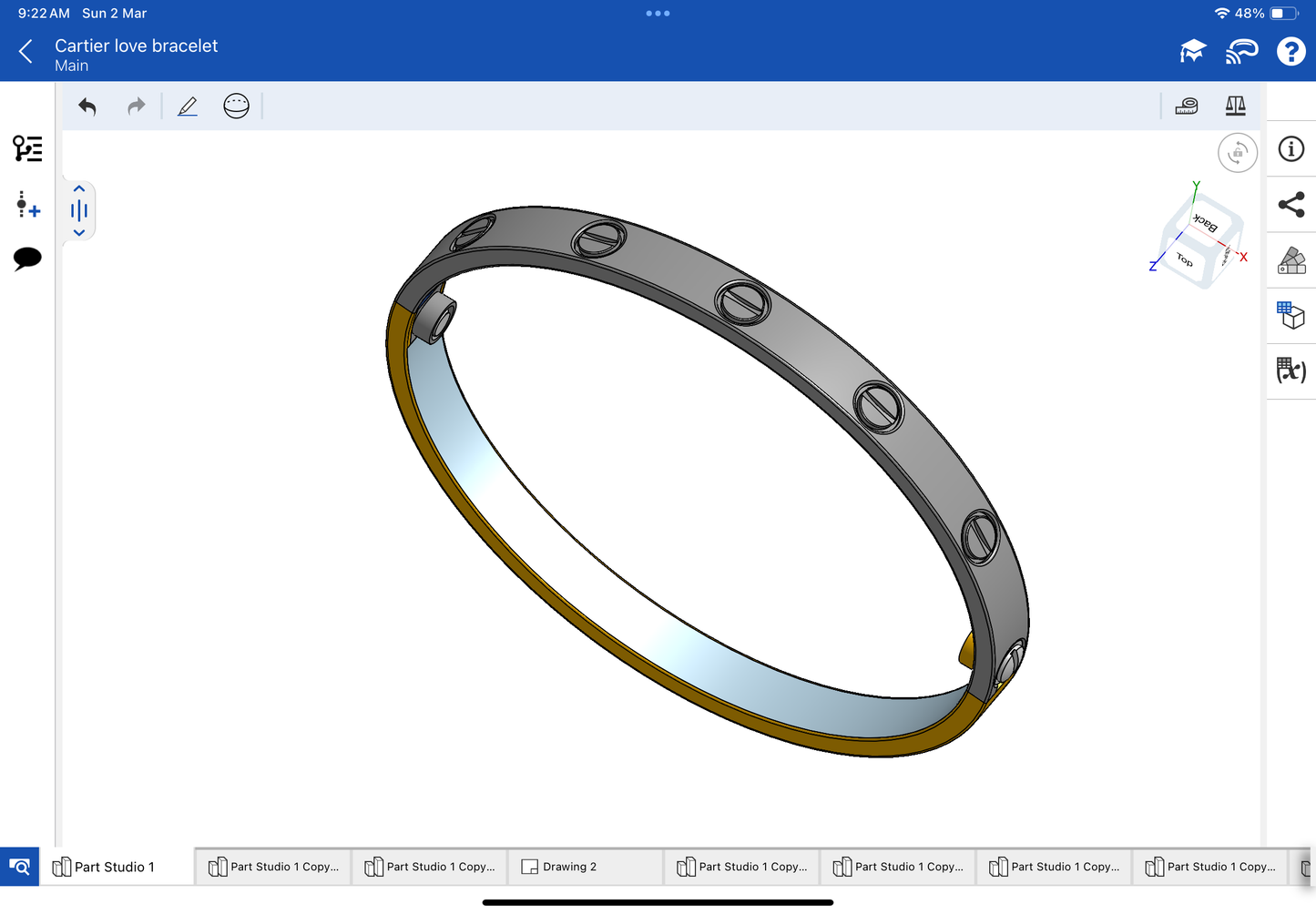
Task: Open the help question mark
Action: point(1290,52)
